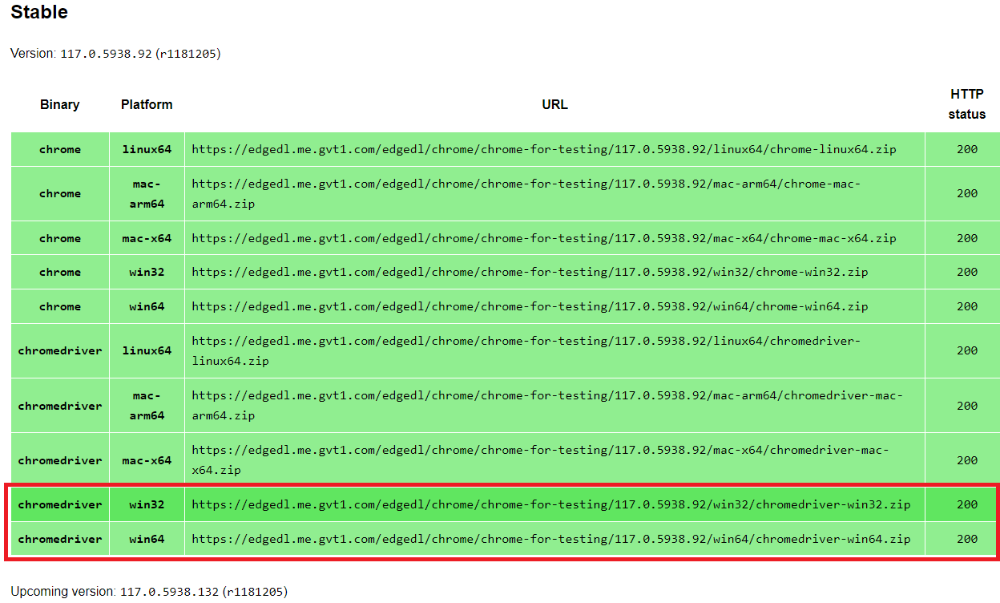
Task: Click the chrome mac-x64 zip URL
Action: pyautogui.click(x=543, y=238)
